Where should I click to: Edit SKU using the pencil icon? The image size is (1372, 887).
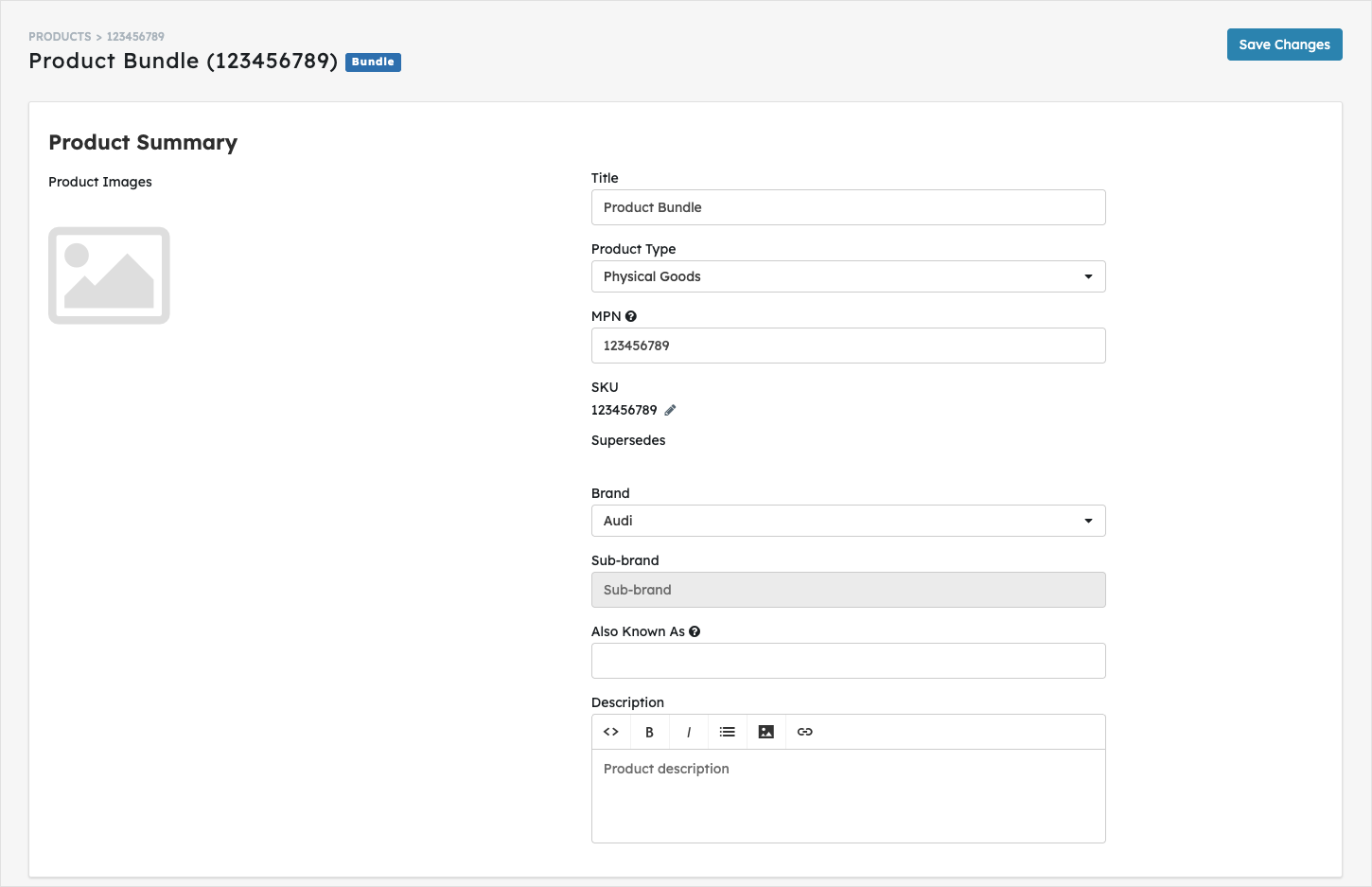tap(670, 410)
